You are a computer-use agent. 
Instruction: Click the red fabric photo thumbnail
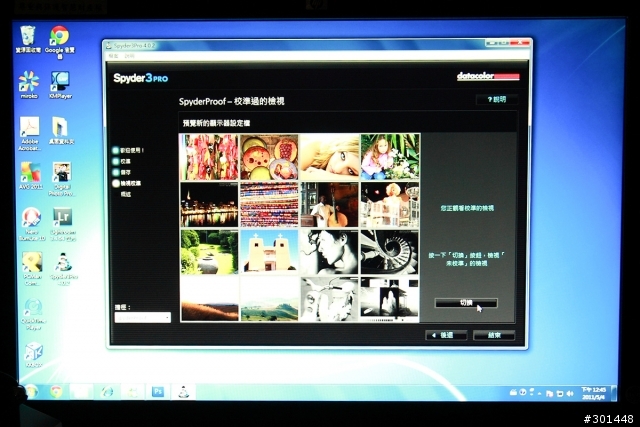pyautogui.click(x=209, y=157)
